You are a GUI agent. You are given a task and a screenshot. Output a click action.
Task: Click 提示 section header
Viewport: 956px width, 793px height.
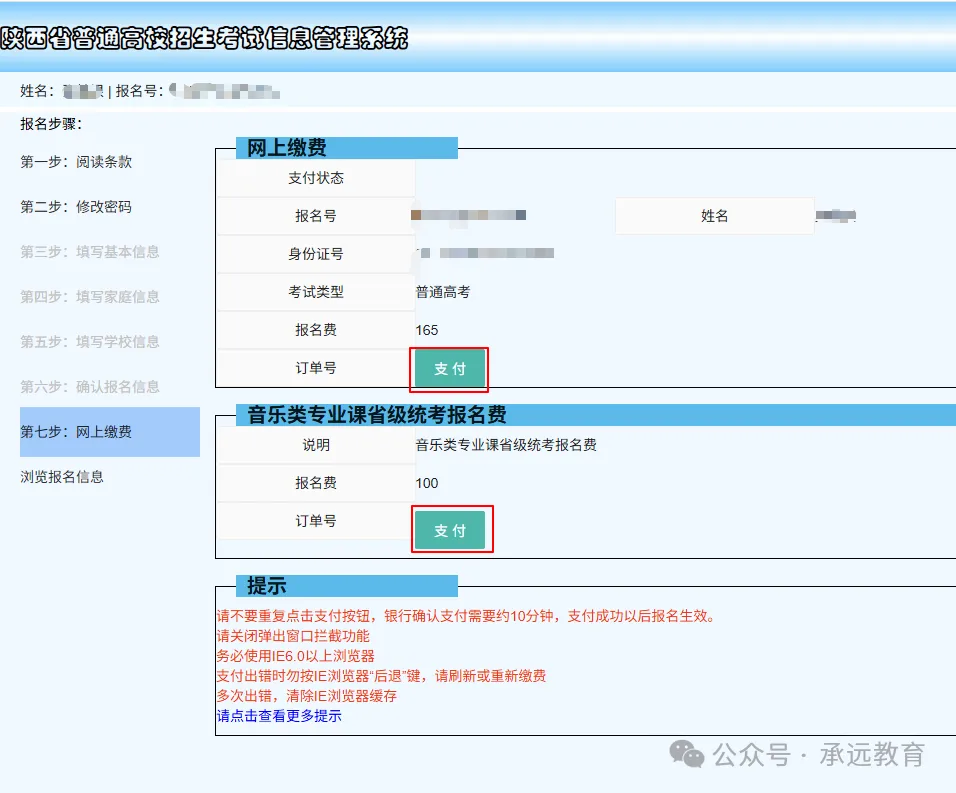pos(347,586)
